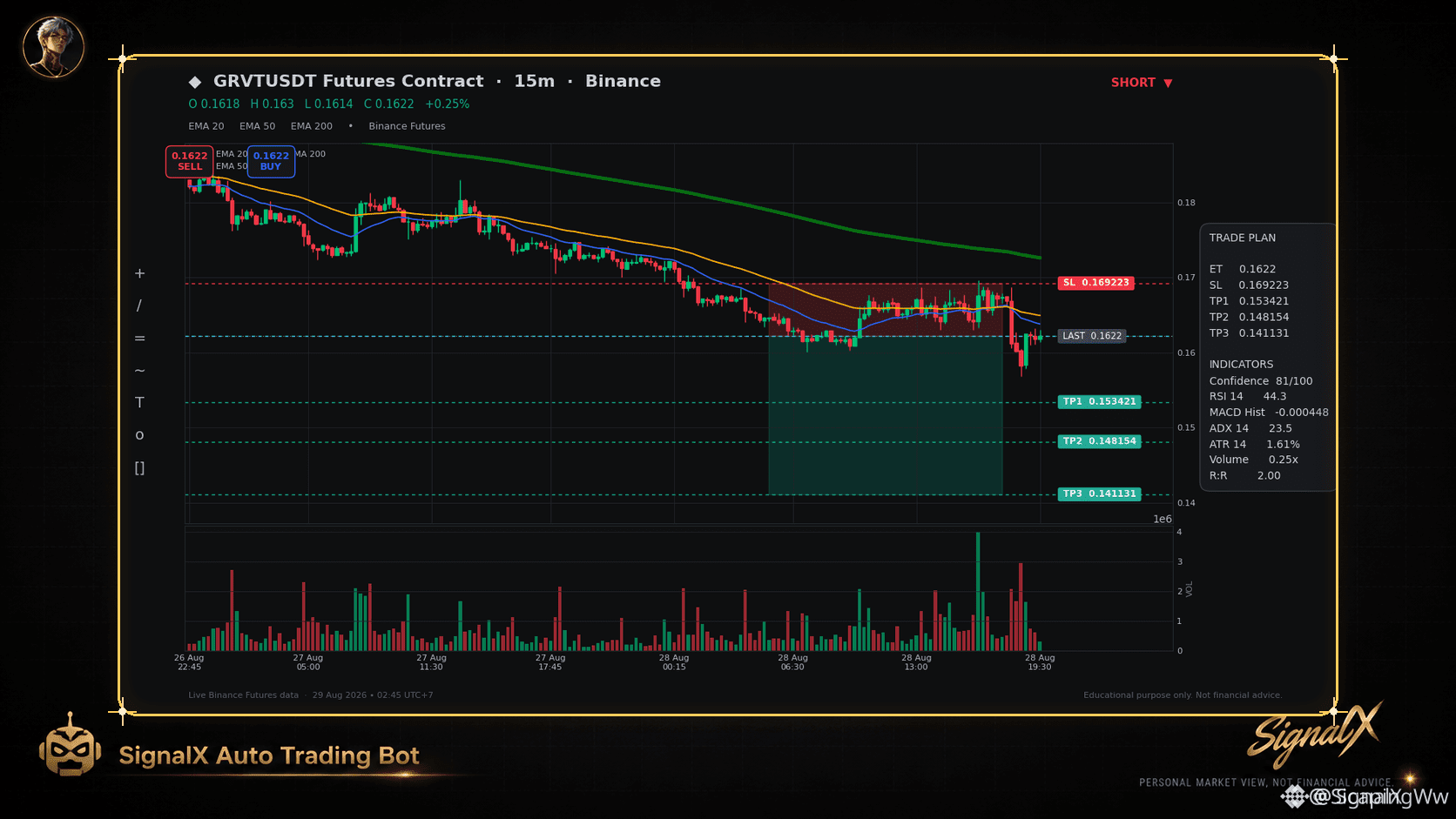This screenshot has width=1456, height=819.
Task: Click the MACD Hist -0.000448 row
Action: click(1269, 413)
